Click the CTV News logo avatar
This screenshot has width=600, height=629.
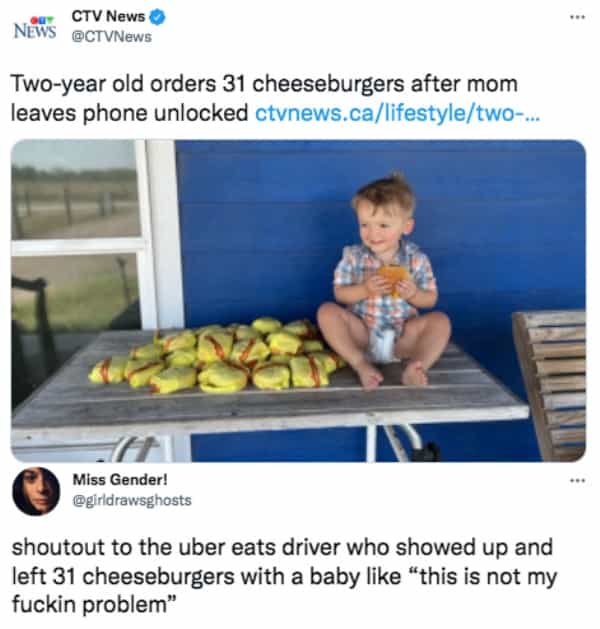[x=33, y=27]
